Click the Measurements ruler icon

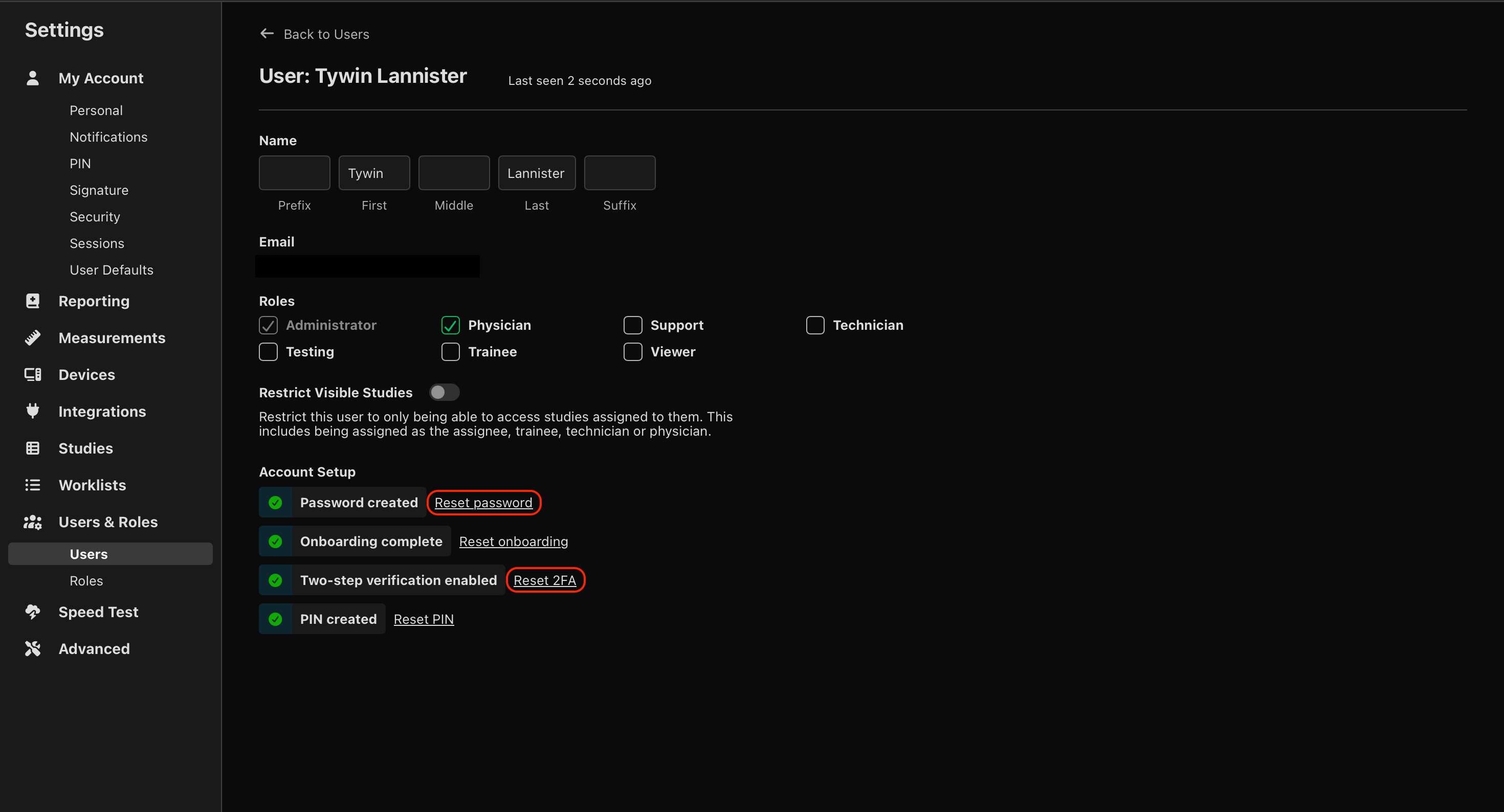33,338
